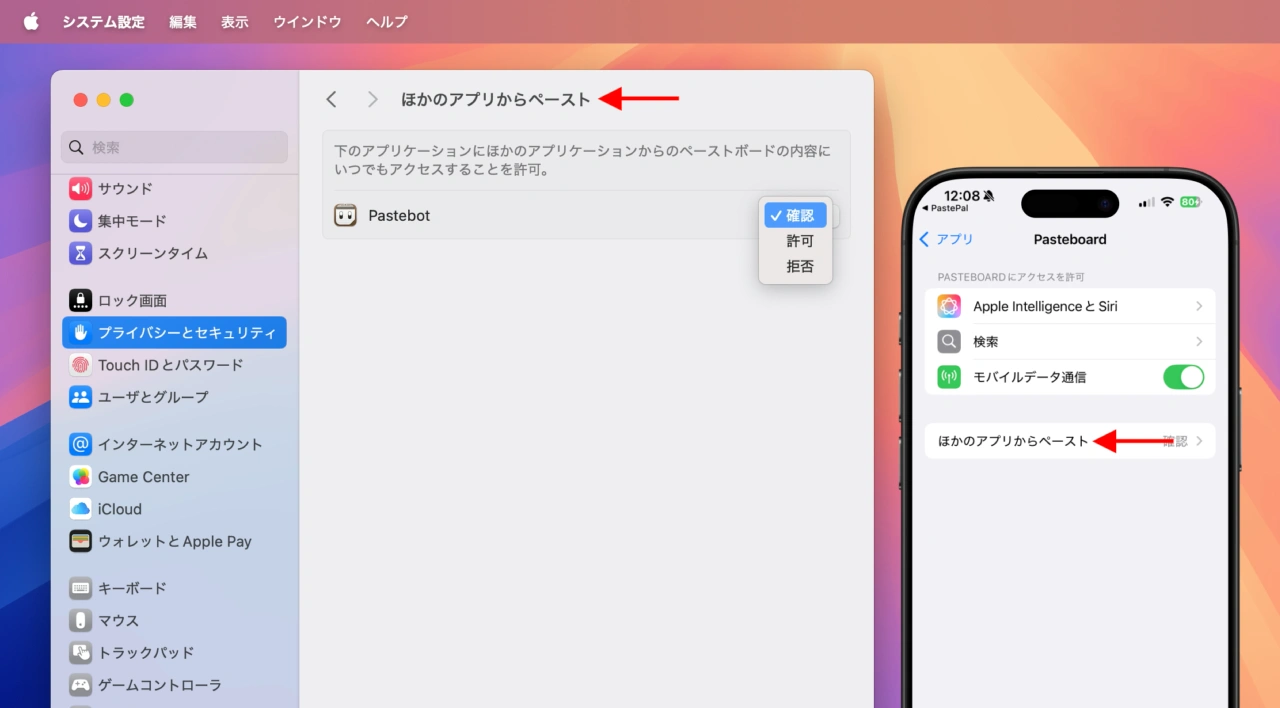Viewport: 1280px width, 708px height.
Task: Select the Screen Time hourglass icon
Action: pos(80,253)
